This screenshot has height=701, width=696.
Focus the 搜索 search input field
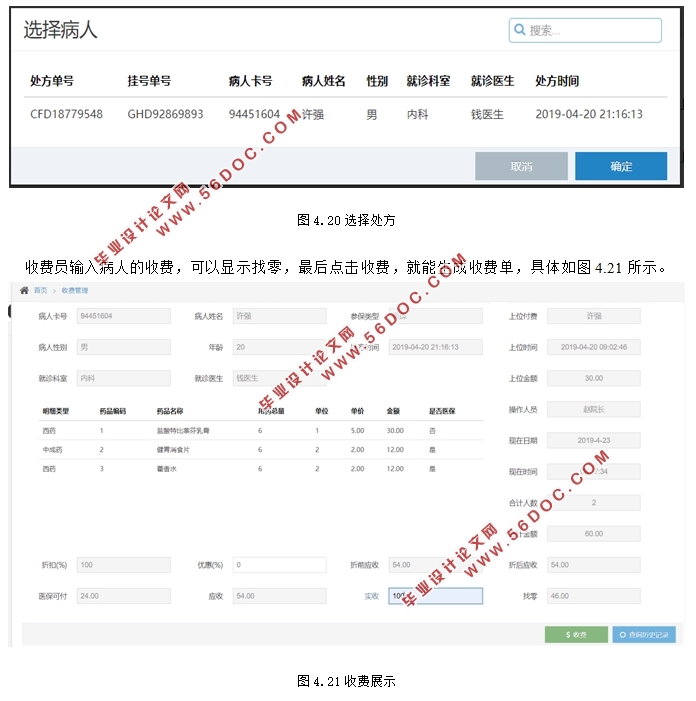(x=592, y=30)
